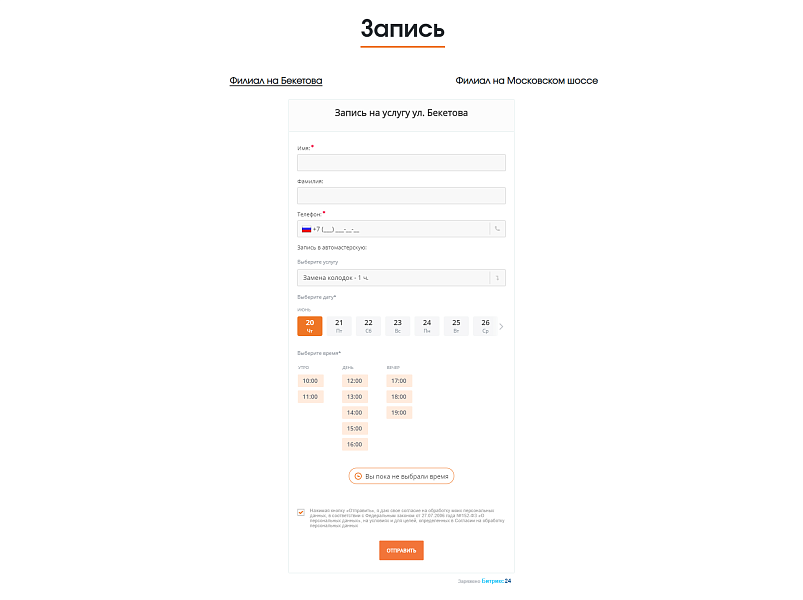The height and width of the screenshot is (600, 803).
Task: Choose date 26 in the date row
Action: [485, 326]
